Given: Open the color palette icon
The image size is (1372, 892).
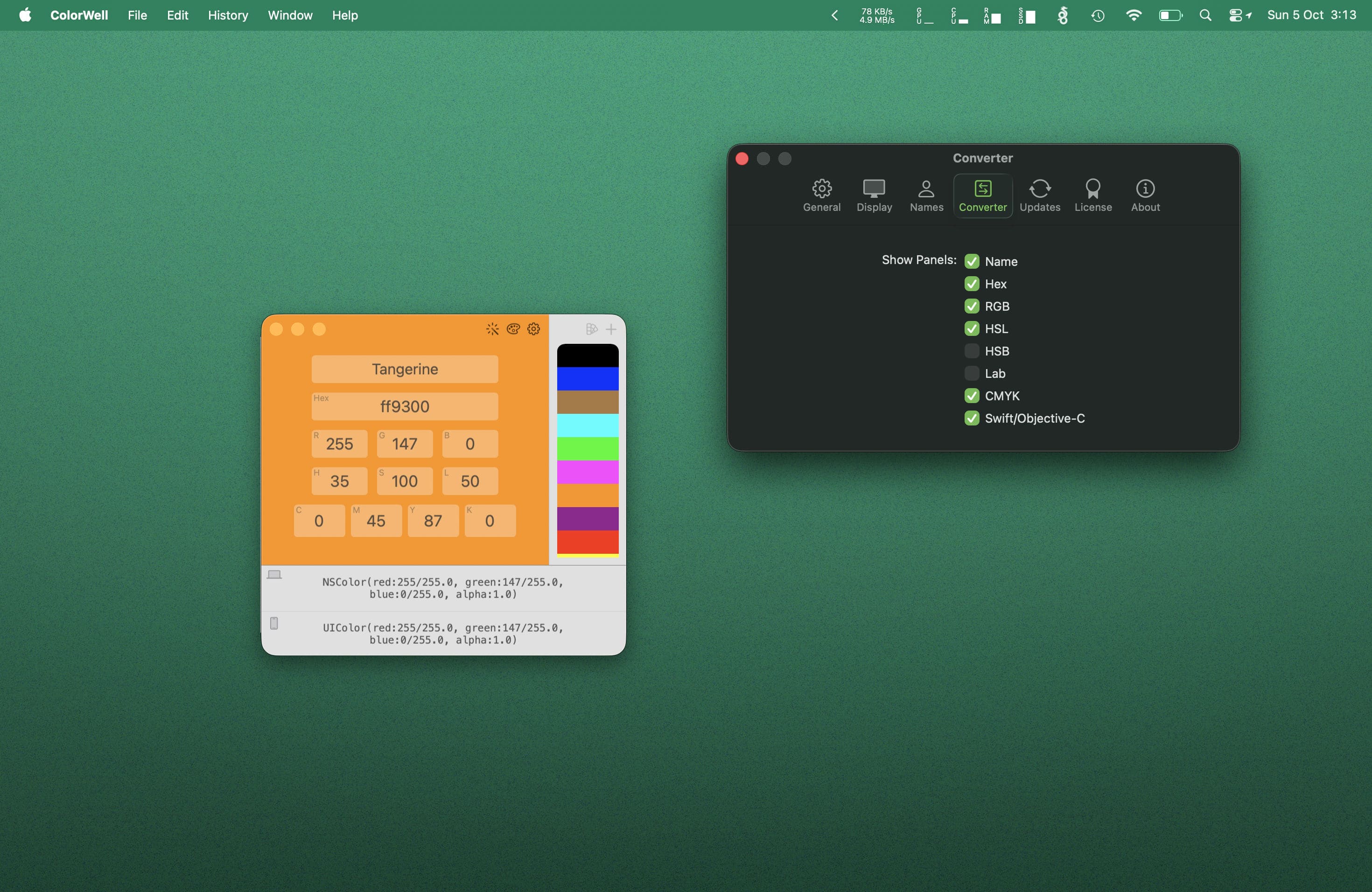Looking at the screenshot, I should 513,329.
